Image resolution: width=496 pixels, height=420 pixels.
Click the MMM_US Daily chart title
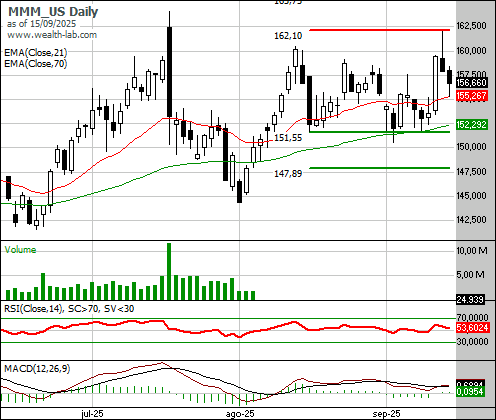[x=53, y=12]
